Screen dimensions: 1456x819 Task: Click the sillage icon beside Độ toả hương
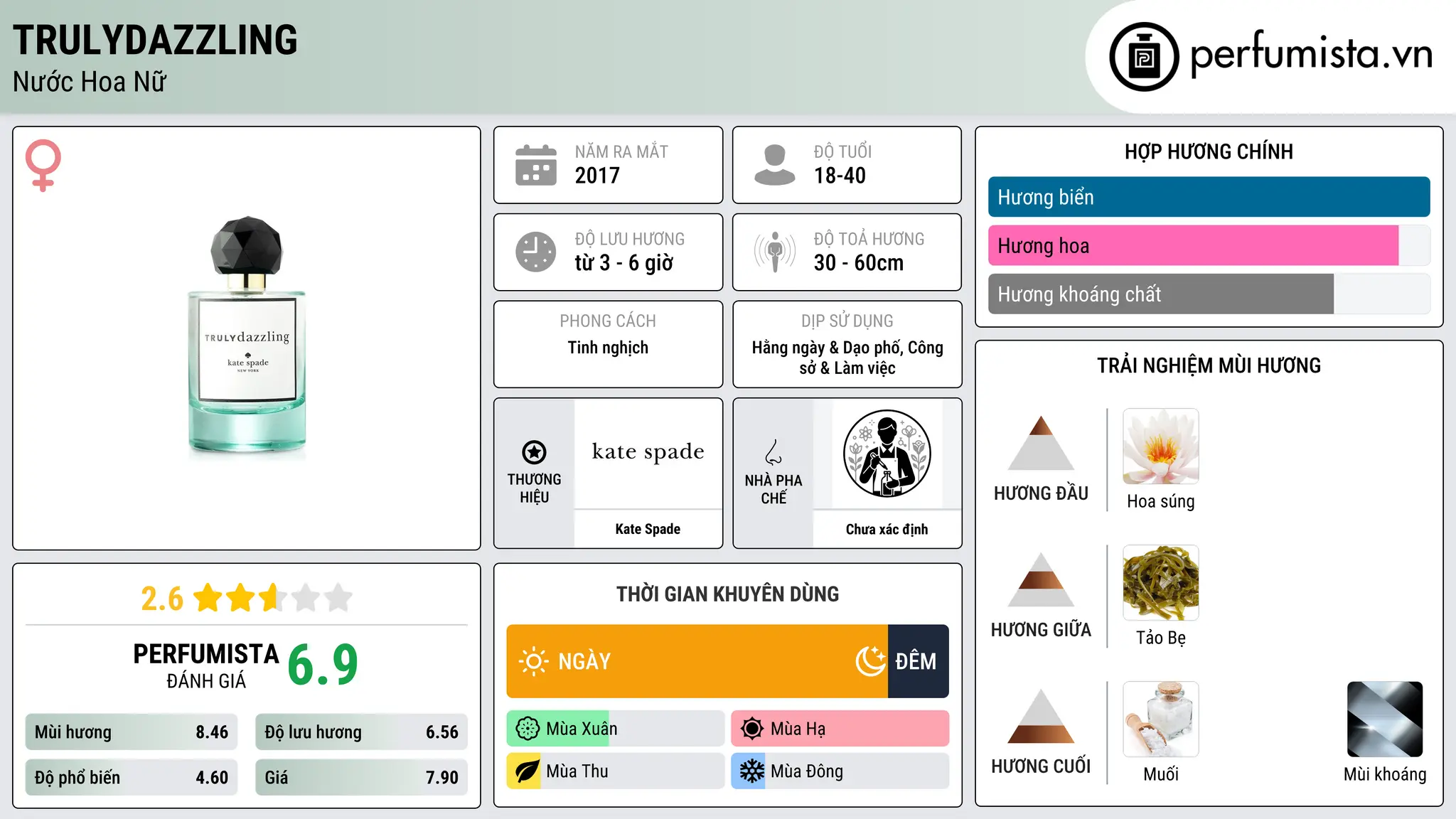[775, 252]
